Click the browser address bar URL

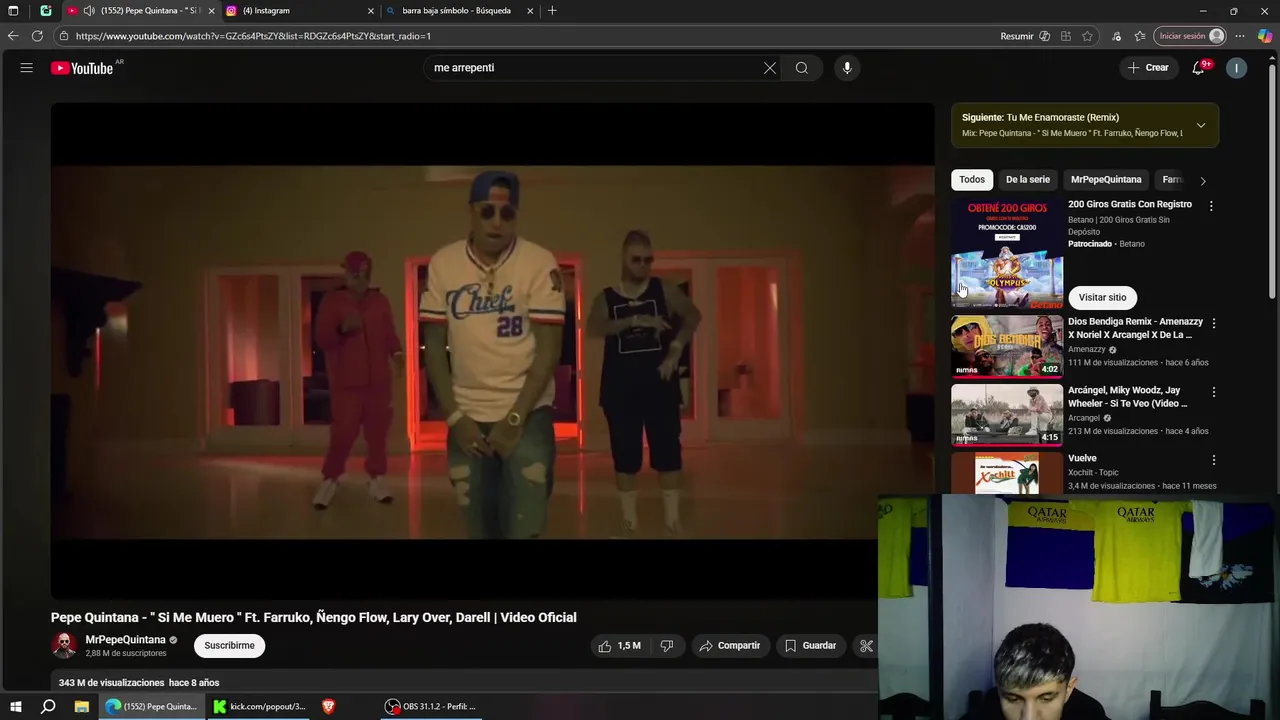point(253,36)
